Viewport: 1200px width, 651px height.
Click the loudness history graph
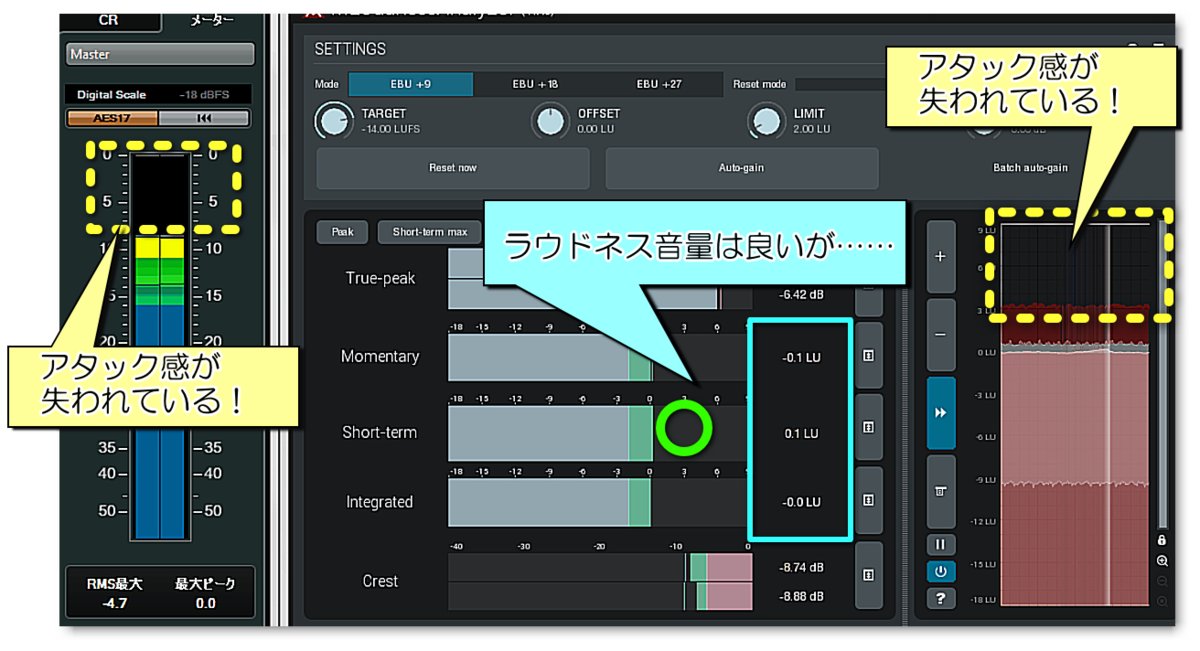tap(1075, 414)
